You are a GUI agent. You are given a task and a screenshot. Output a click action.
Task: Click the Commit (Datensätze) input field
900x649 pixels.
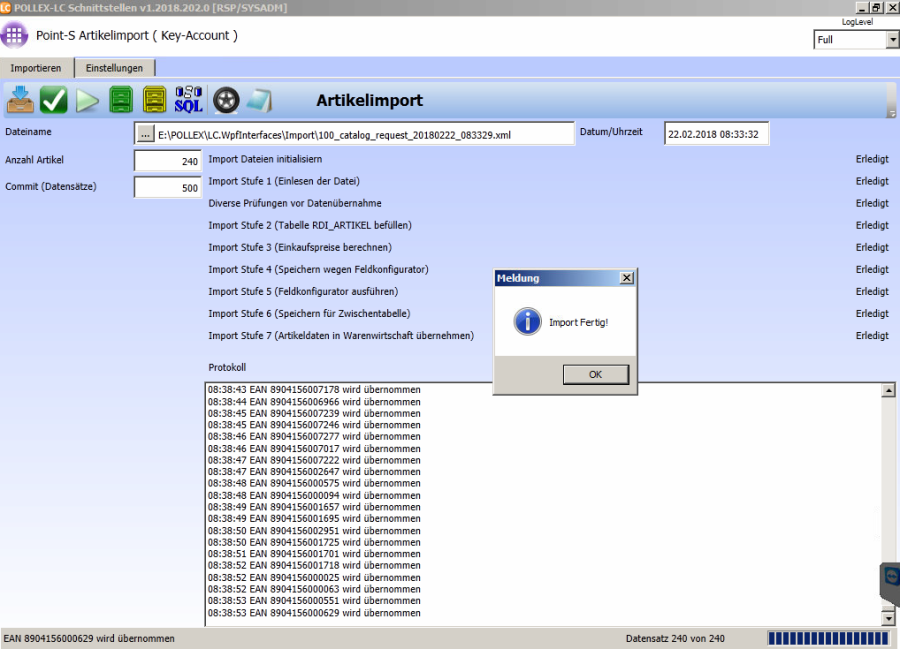click(x=168, y=187)
